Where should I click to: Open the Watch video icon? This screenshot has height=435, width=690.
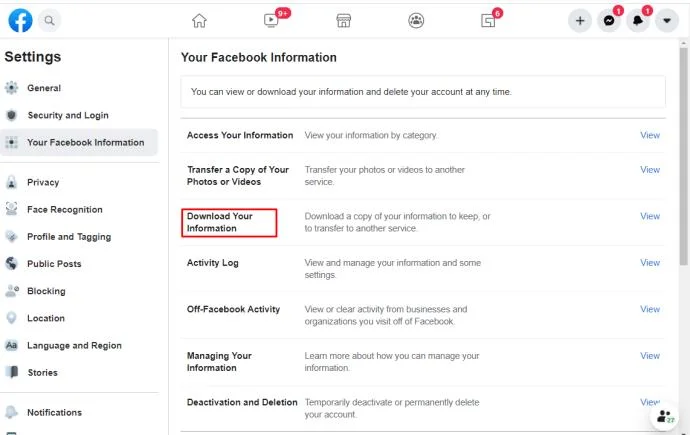(271, 20)
